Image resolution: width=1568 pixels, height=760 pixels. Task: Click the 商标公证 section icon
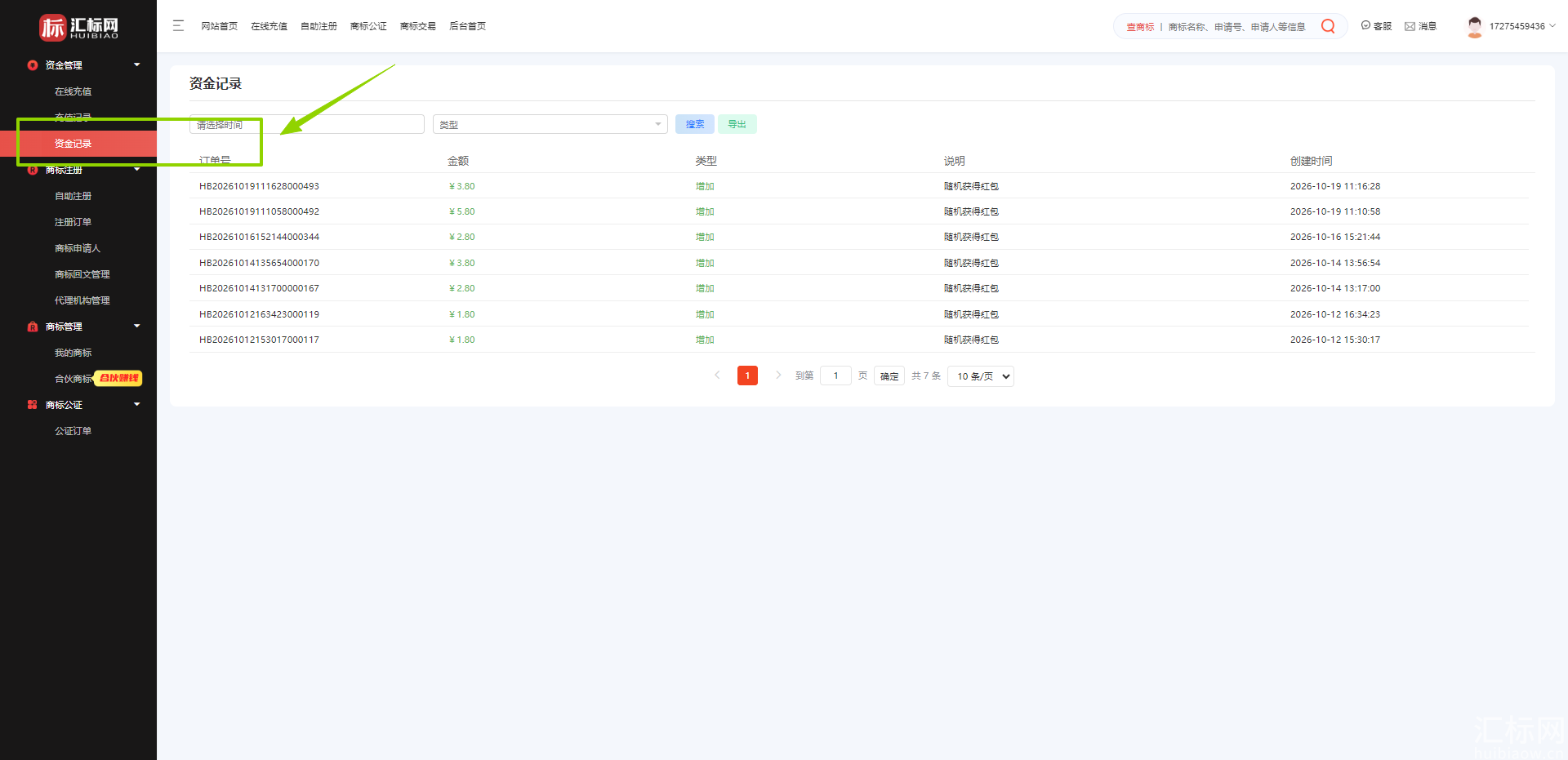tap(33, 405)
